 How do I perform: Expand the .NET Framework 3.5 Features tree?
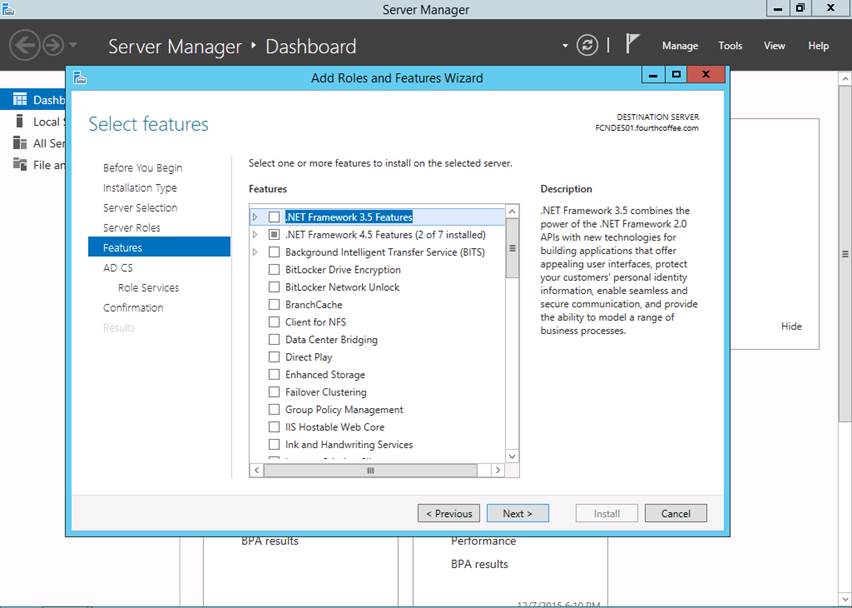[x=256, y=217]
